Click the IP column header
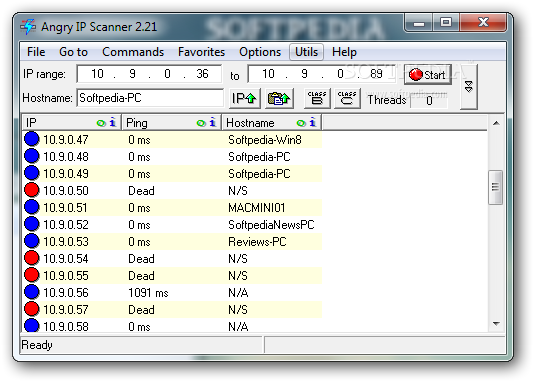Viewport: 534px width, 382px height. pos(72,123)
